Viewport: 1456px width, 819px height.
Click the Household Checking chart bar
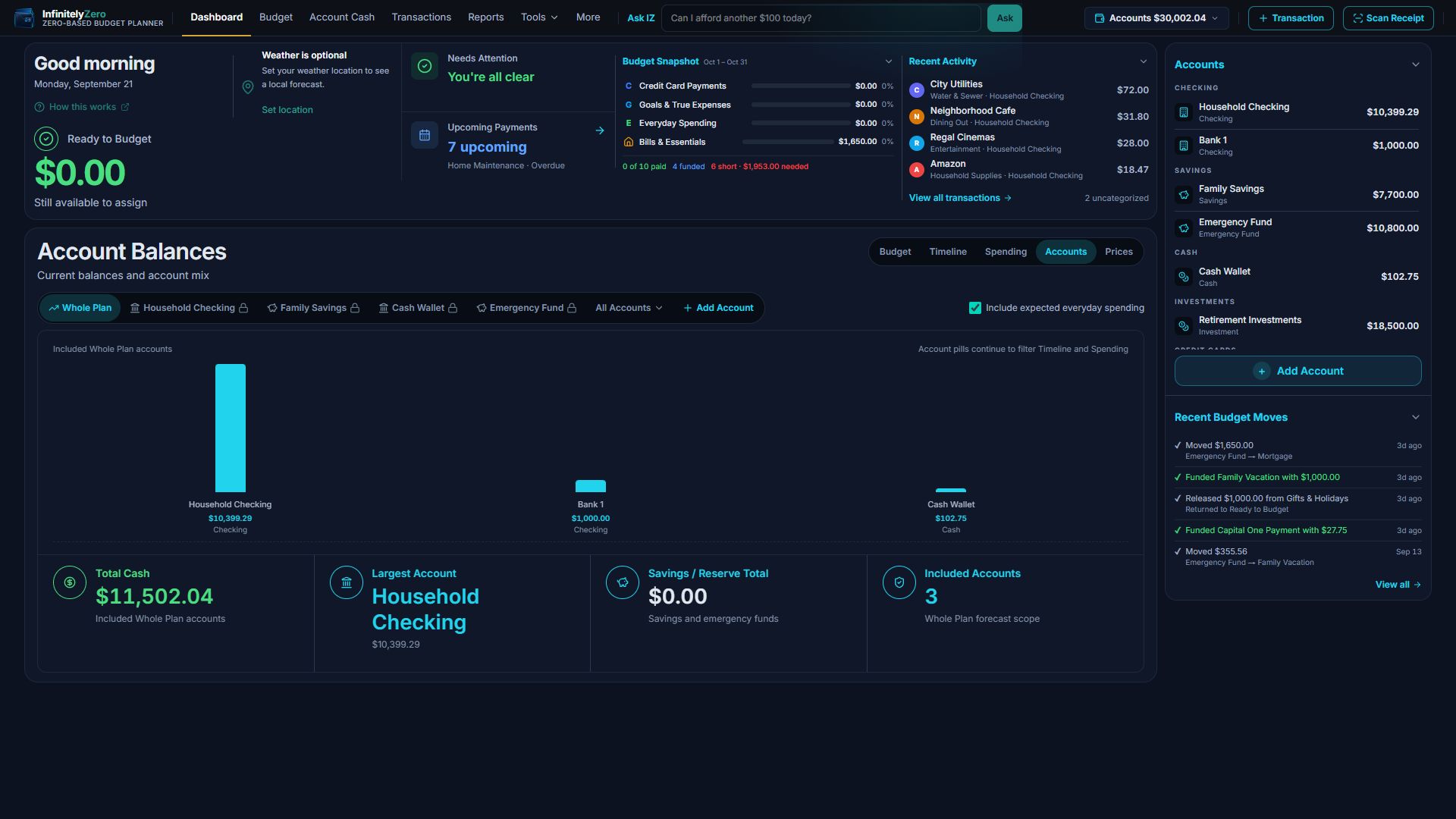[231, 428]
